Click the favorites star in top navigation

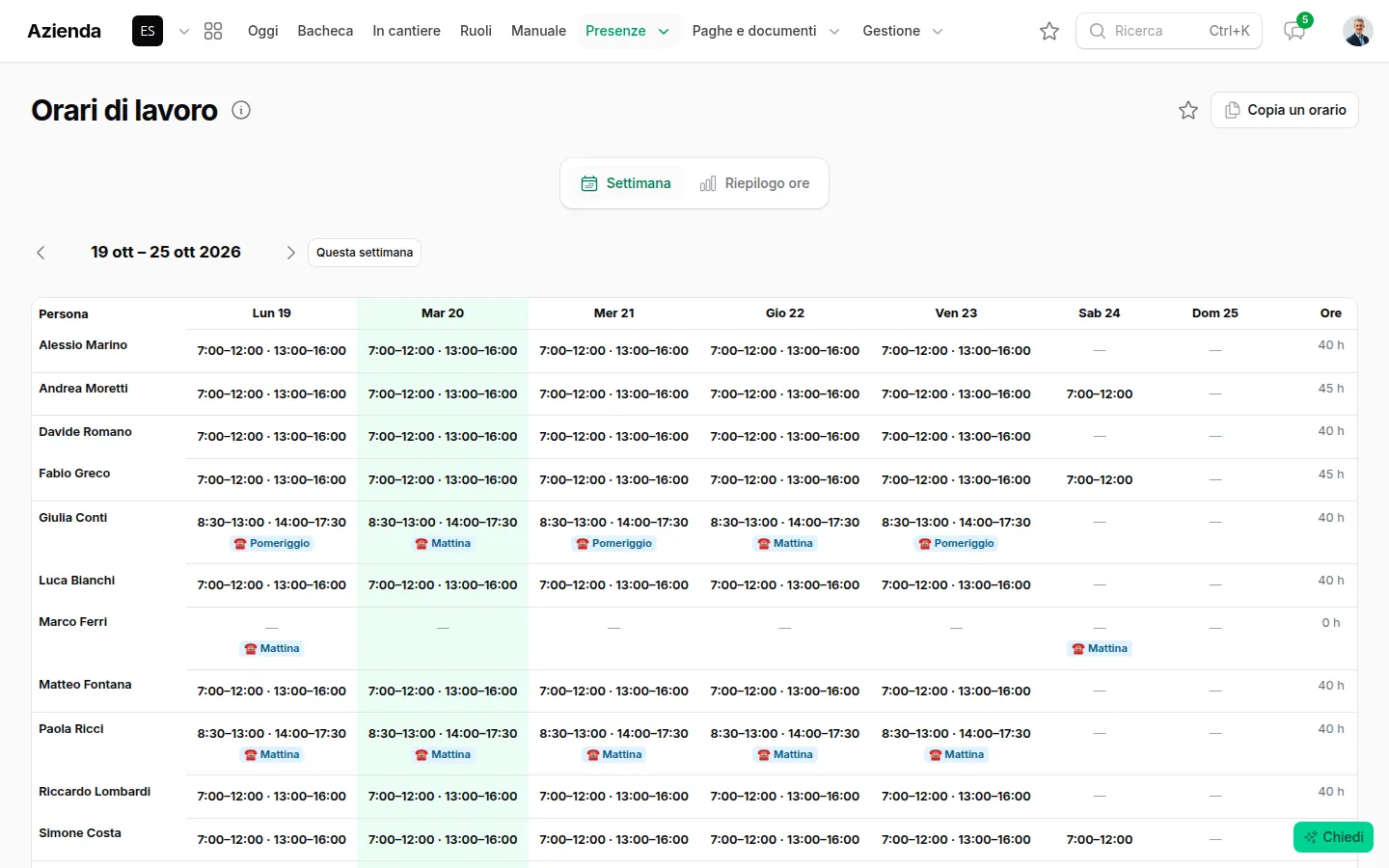point(1049,31)
